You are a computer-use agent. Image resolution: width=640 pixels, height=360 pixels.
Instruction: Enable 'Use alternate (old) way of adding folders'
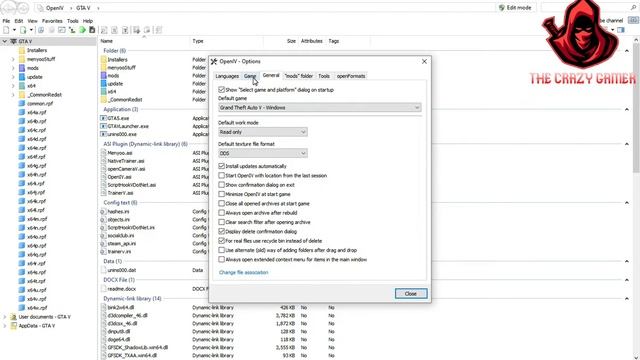click(222, 250)
